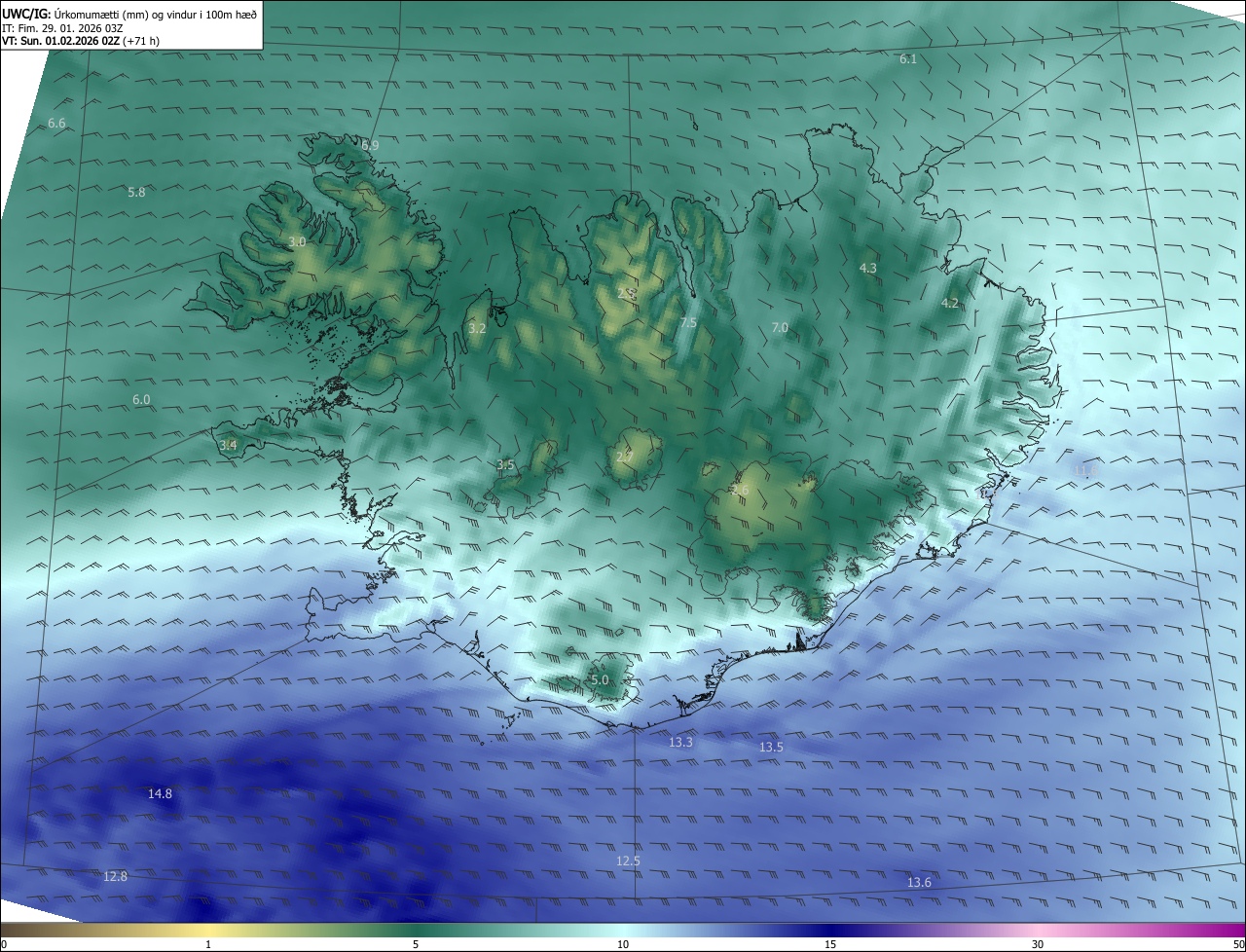Viewport: 1246px width, 952px height.
Task: Click the 6.1 value label on the map
Action: pos(908,59)
